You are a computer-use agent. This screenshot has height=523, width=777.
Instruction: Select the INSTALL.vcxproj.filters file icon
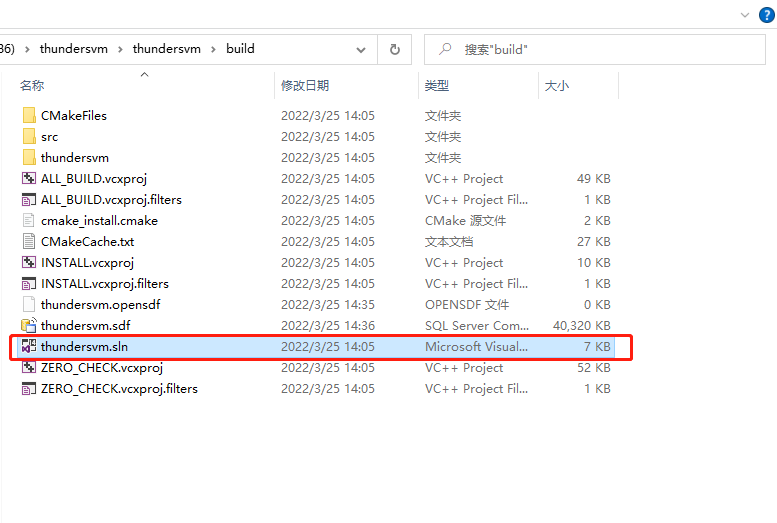tap(29, 284)
